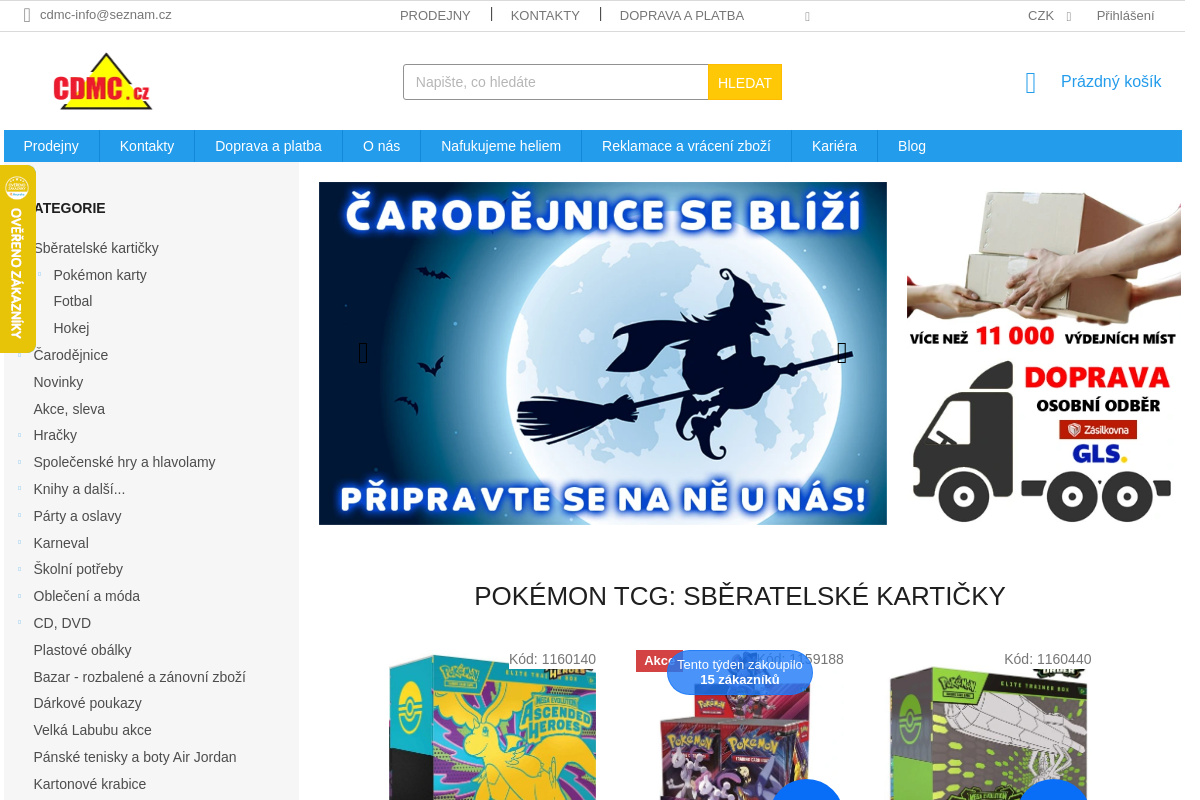Click the search input field

[x=556, y=82]
